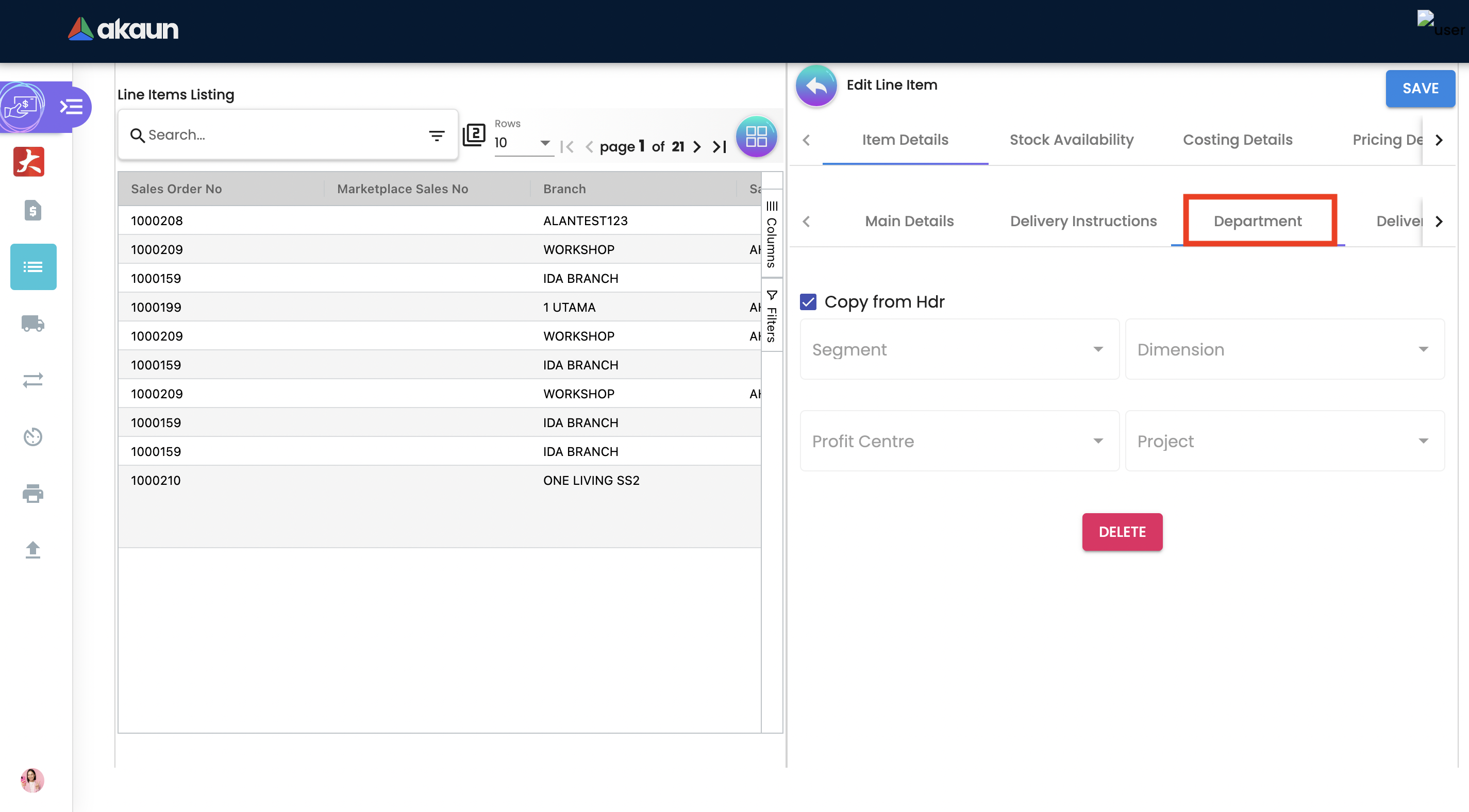Click the sidebar menu collapse icon
The image size is (1469, 812).
click(71, 107)
